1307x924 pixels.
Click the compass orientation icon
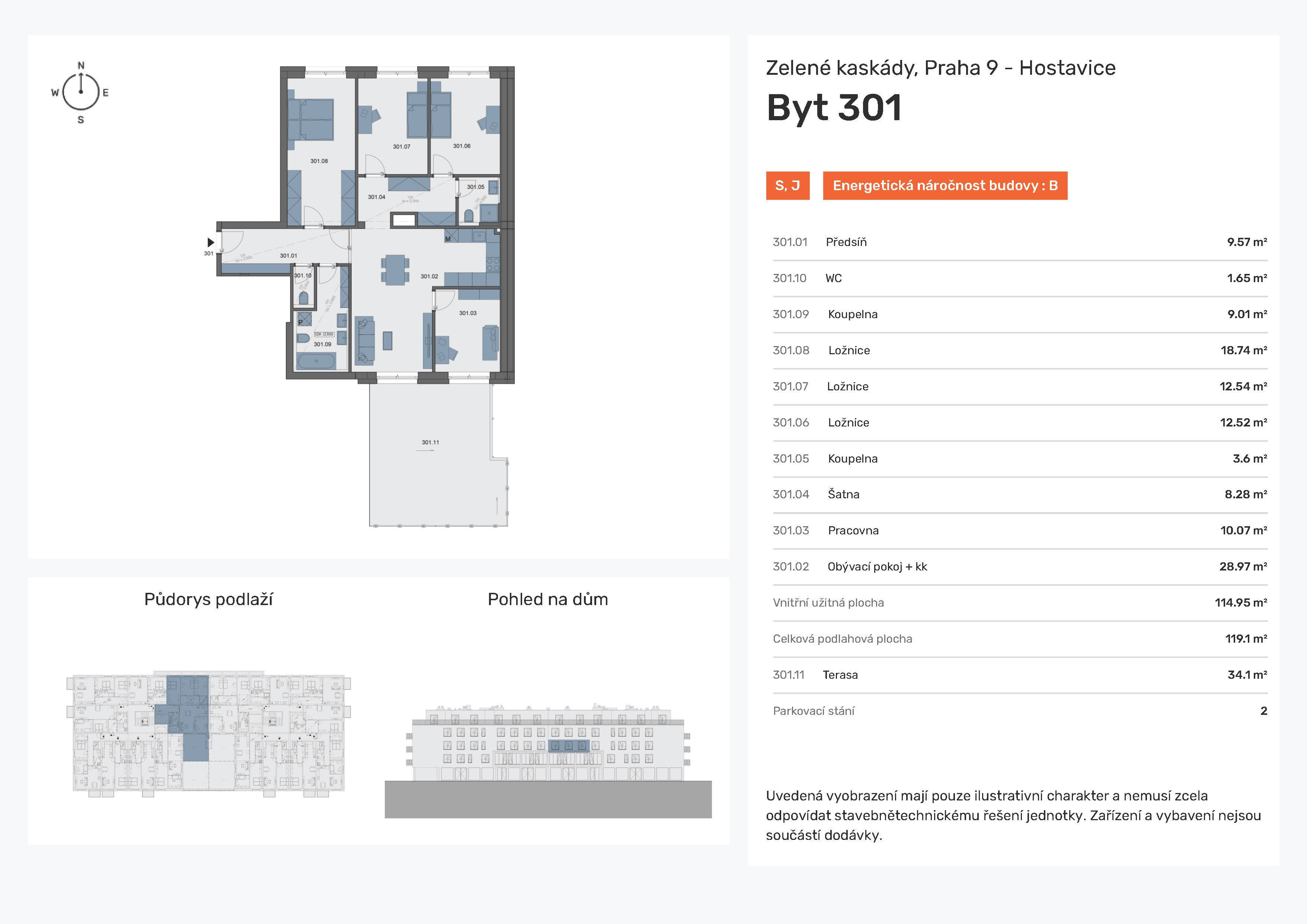[80, 92]
